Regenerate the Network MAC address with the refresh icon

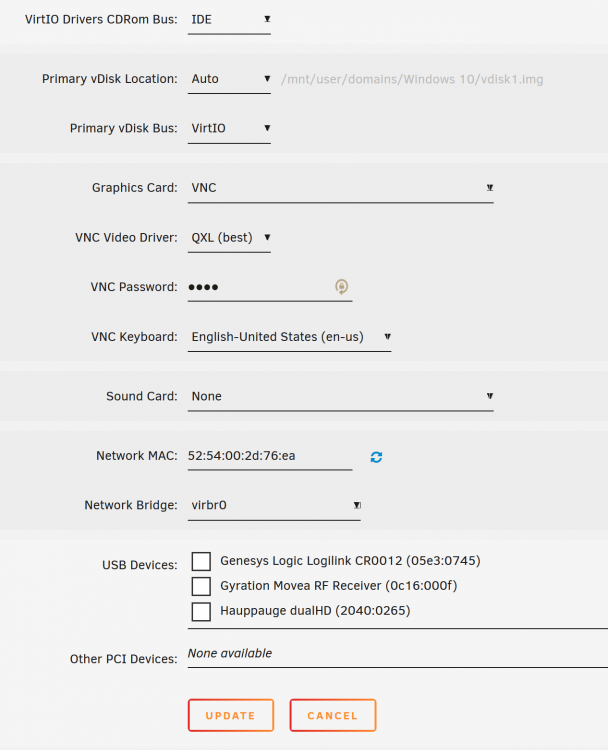pos(376,457)
